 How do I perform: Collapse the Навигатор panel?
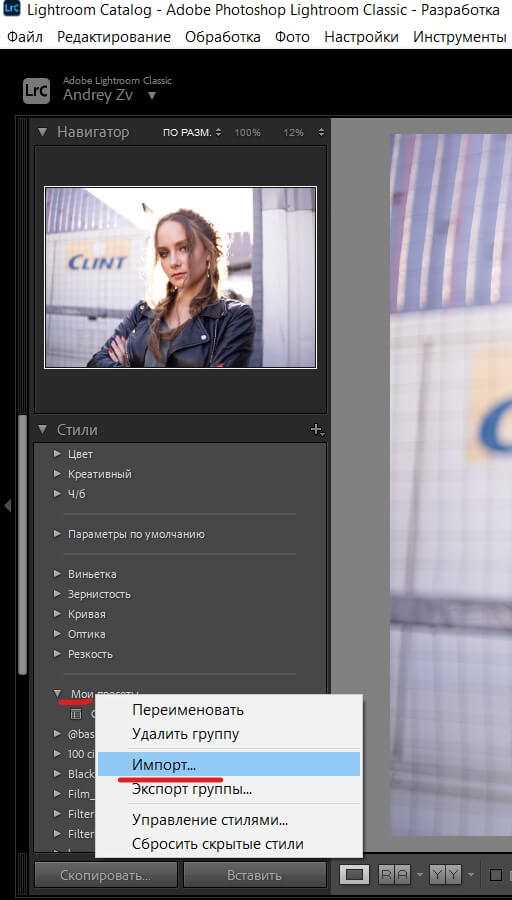[42, 132]
